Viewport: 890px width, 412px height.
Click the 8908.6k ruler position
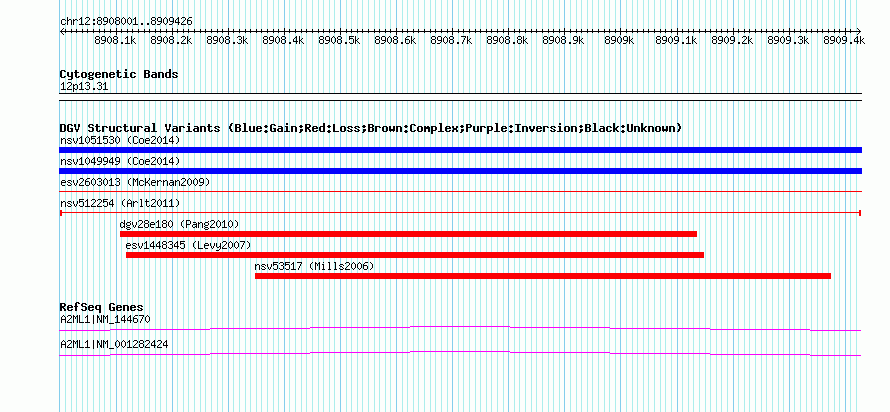(x=396, y=40)
